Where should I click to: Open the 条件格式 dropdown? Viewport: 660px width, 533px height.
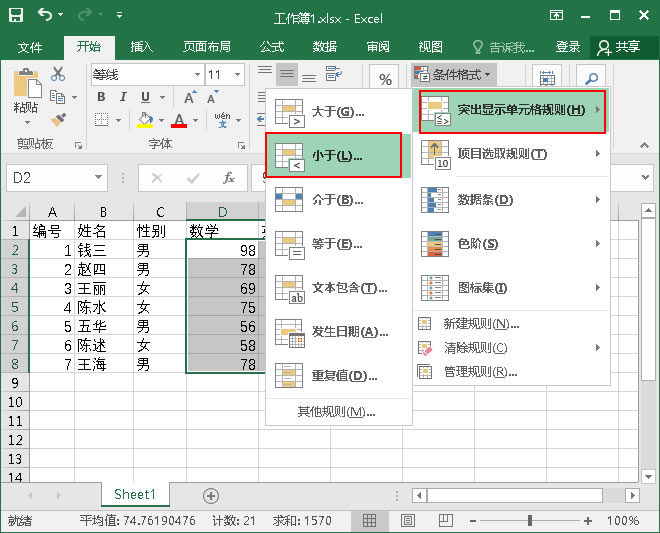click(454, 75)
